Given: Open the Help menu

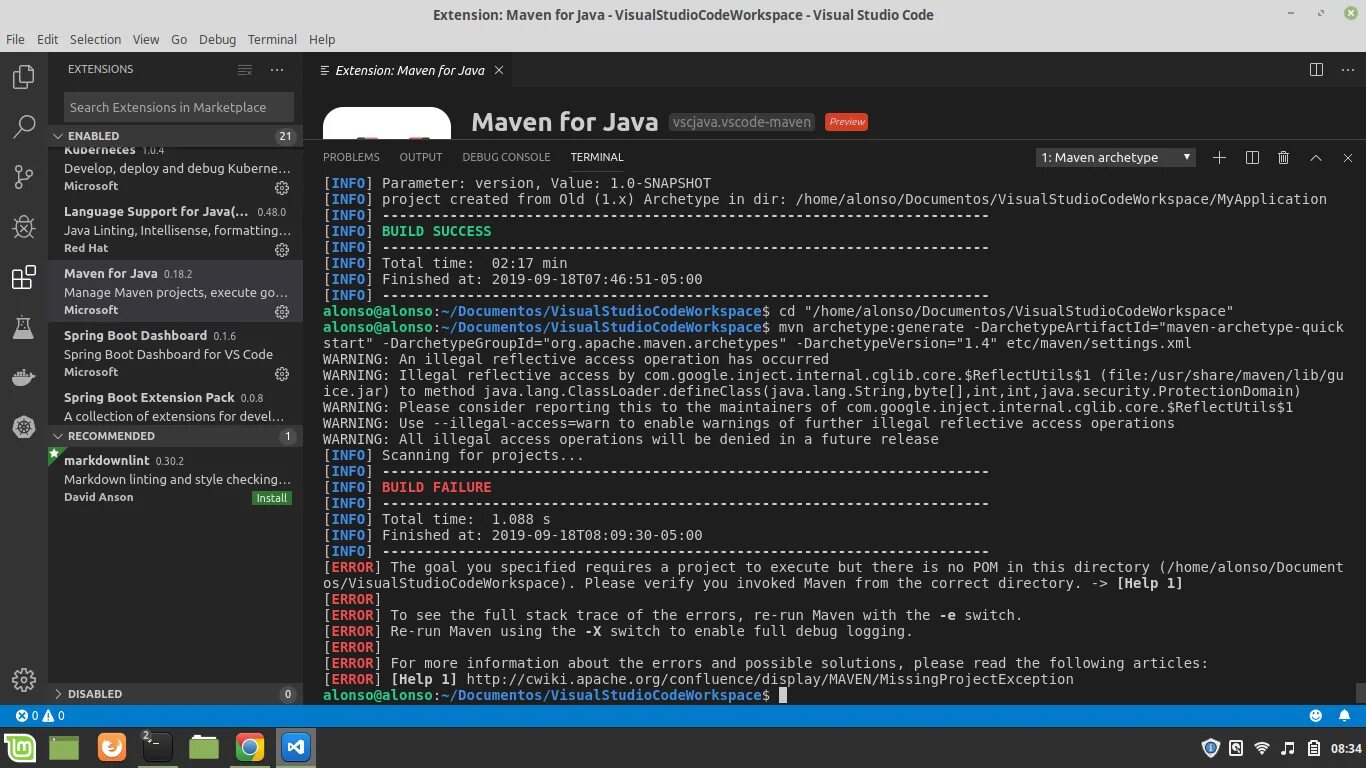Looking at the screenshot, I should coord(322,39).
